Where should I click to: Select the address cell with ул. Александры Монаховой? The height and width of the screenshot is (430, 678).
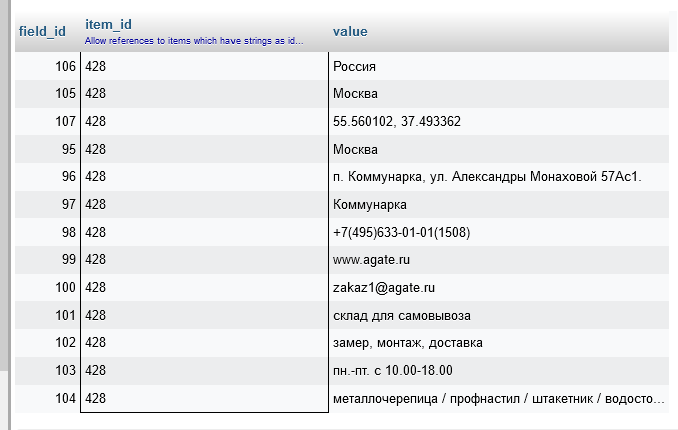(486, 177)
